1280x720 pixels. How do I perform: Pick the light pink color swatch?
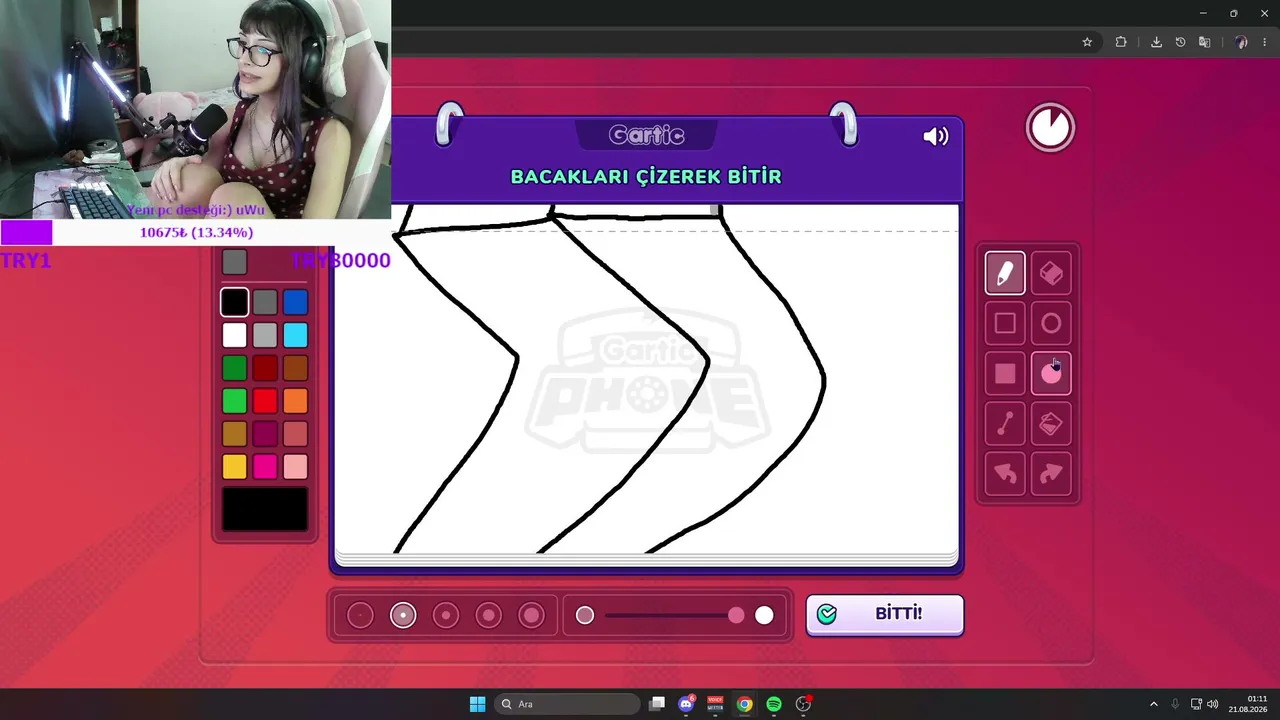[295, 467]
